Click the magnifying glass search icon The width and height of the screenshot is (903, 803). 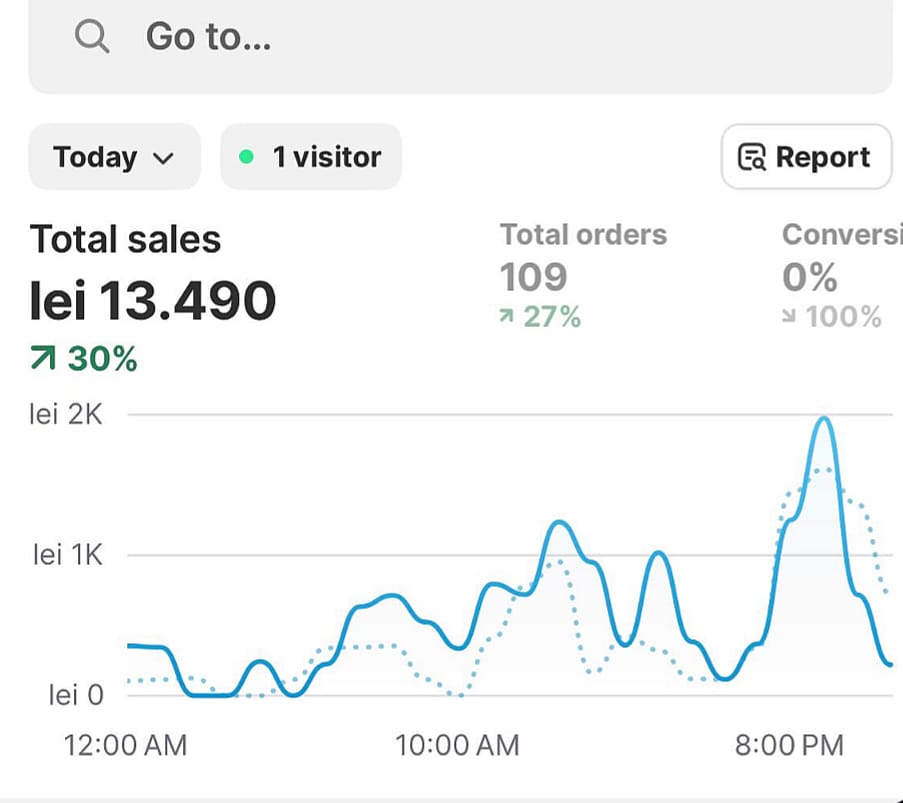[x=92, y=37]
